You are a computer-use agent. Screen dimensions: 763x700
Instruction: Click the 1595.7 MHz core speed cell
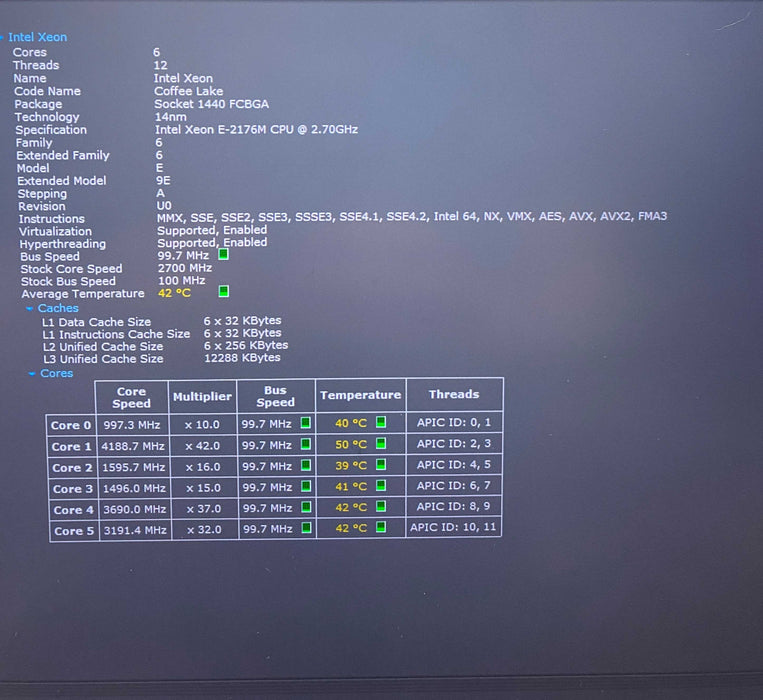[133, 467]
